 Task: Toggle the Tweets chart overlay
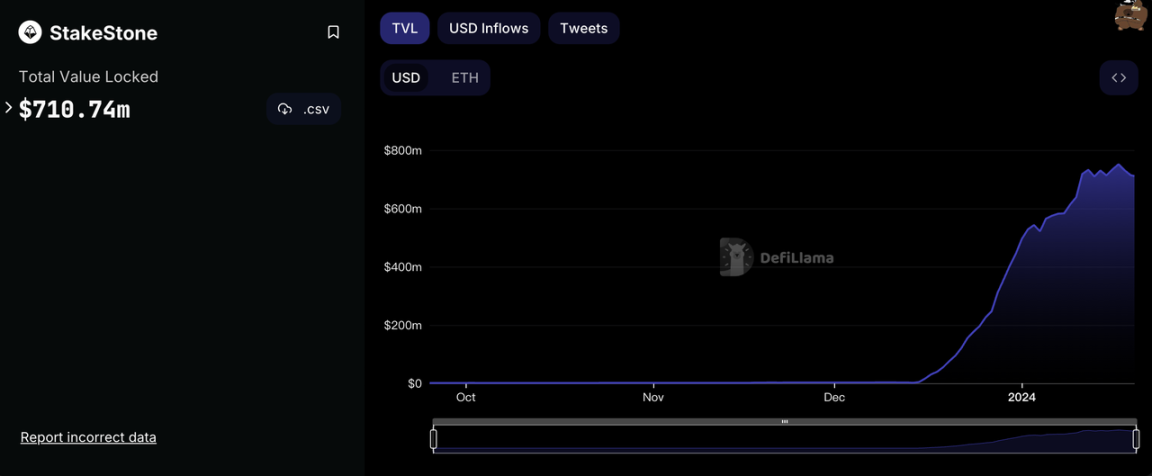(583, 28)
